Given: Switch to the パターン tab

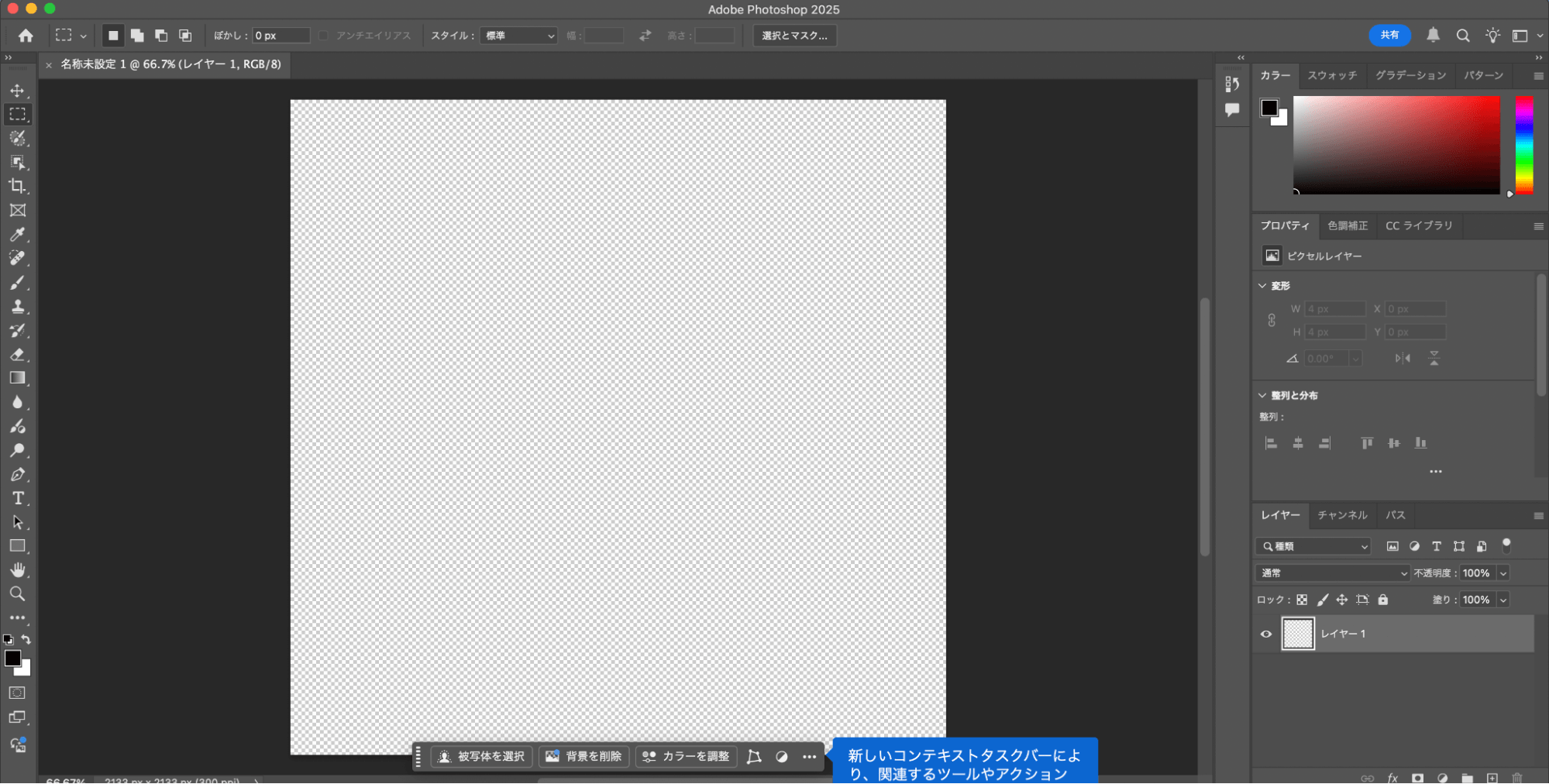Looking at the screenshot, I should point(1483,75).
